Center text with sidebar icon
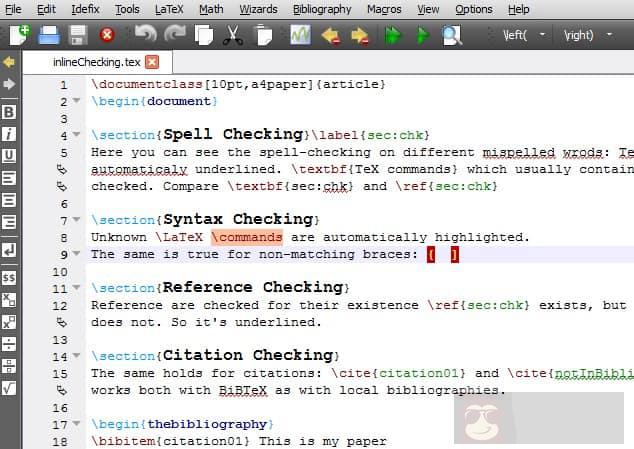This screenshot has height=449, width=634. click(9, 200)
